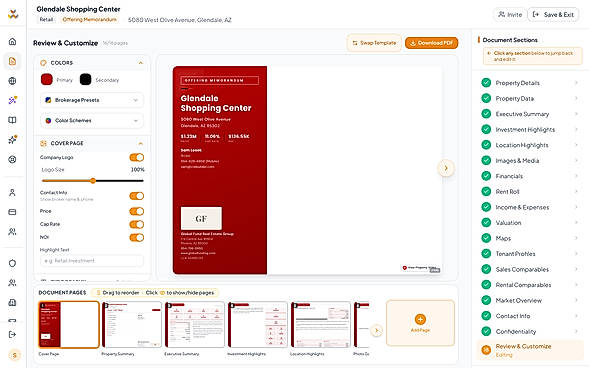Expand Investment Highlights section chevron
Screen dimensions: 589x368
(576, 129)
